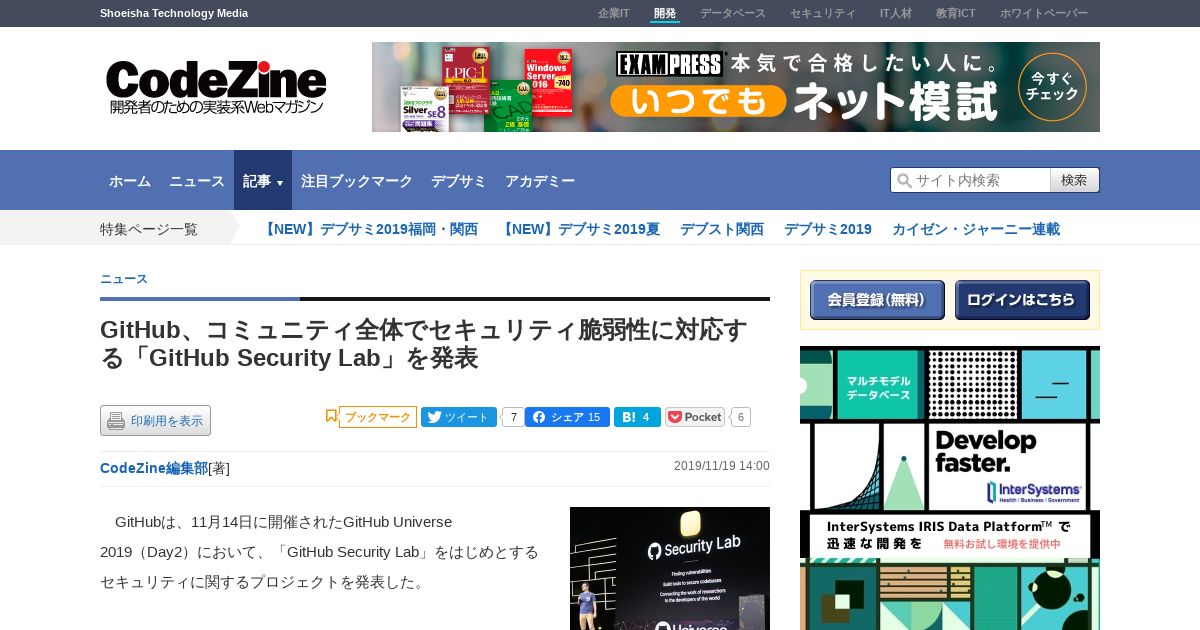Open CodeZine編集部 author link

coord(154,468)
